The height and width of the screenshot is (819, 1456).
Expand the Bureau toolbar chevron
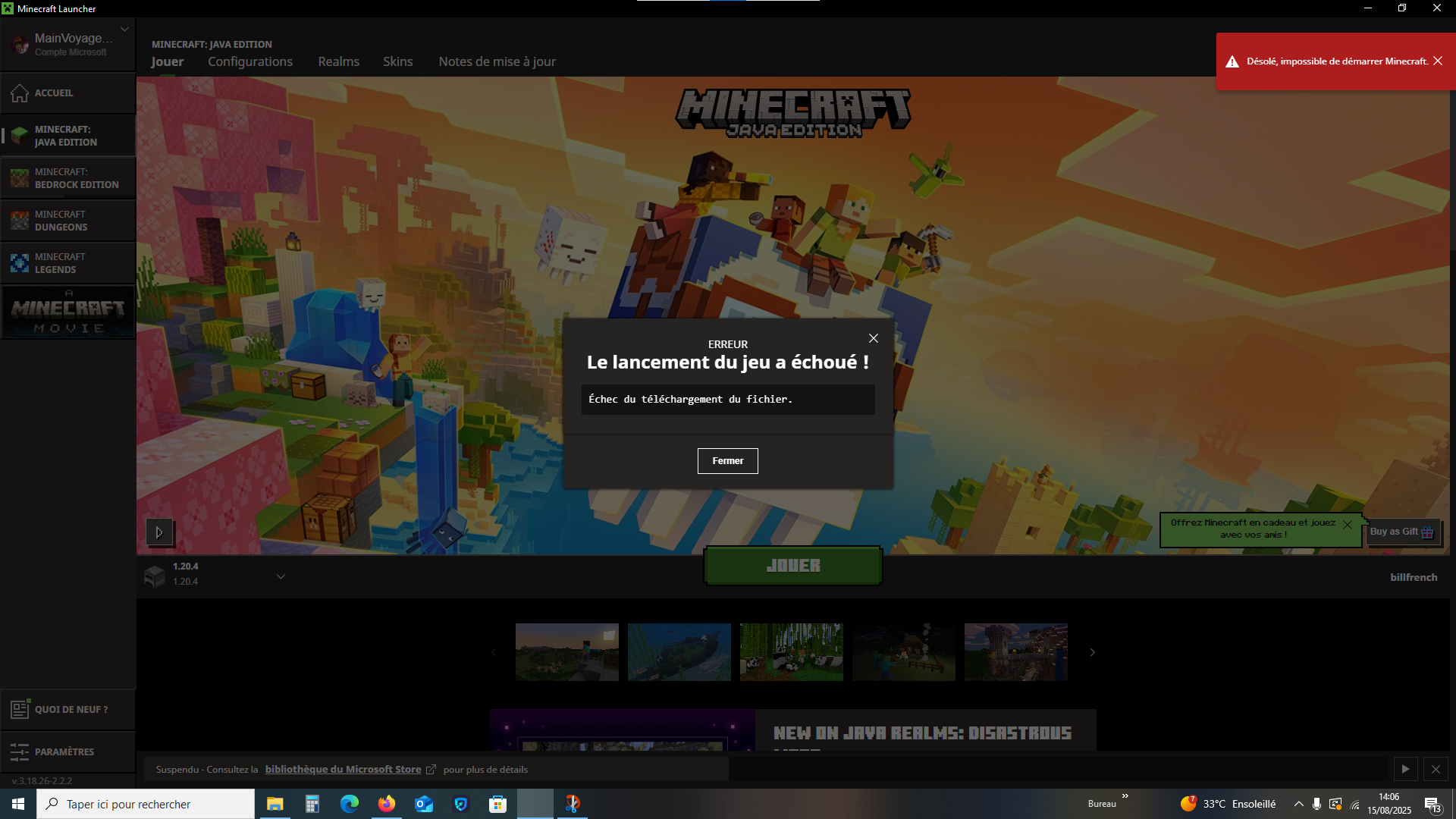[x=1125, y=795]
